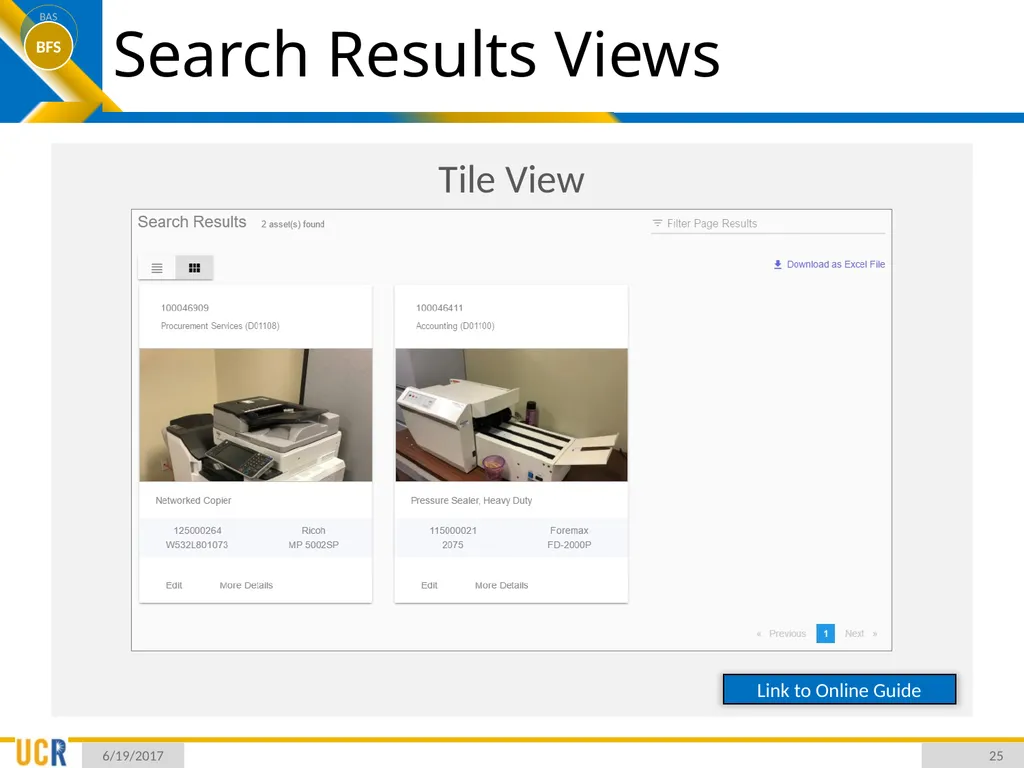Edit the Networked Copier asset
Viewport: 1024px width, 768px height.
point(174,585)
